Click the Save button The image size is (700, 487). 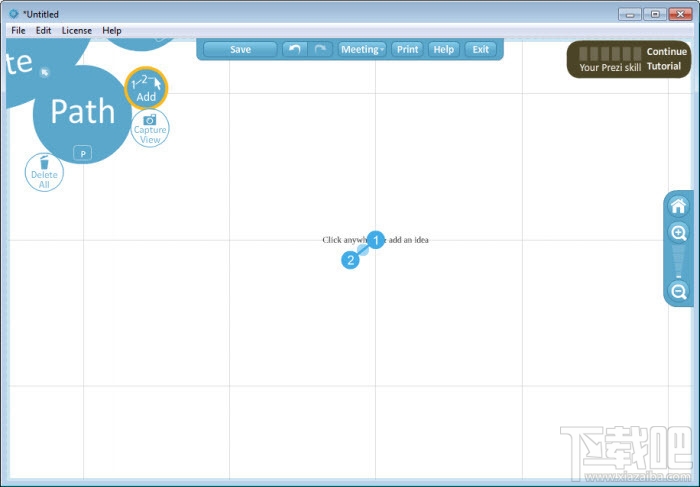(240, 50)
